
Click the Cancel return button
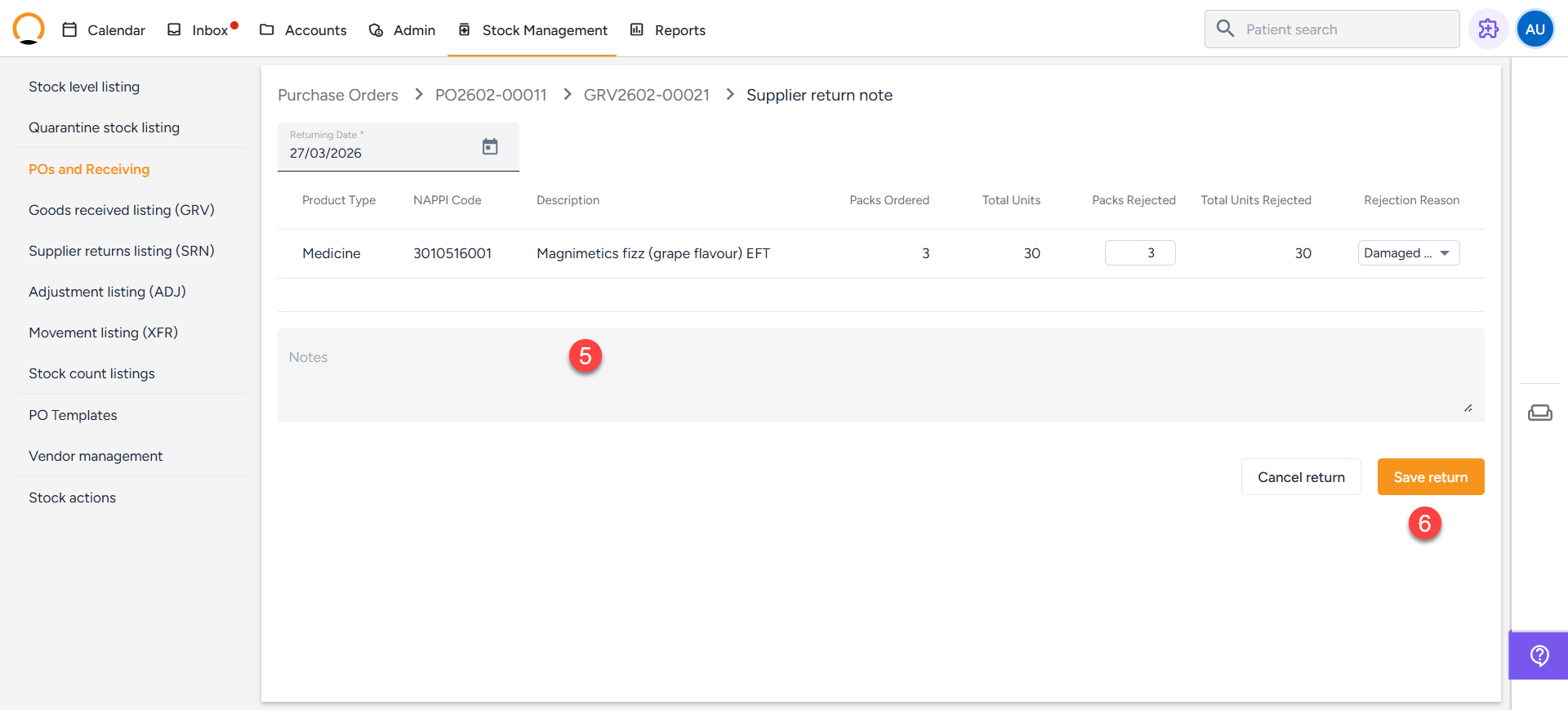pyautogui.click(x=1300, y=477)
